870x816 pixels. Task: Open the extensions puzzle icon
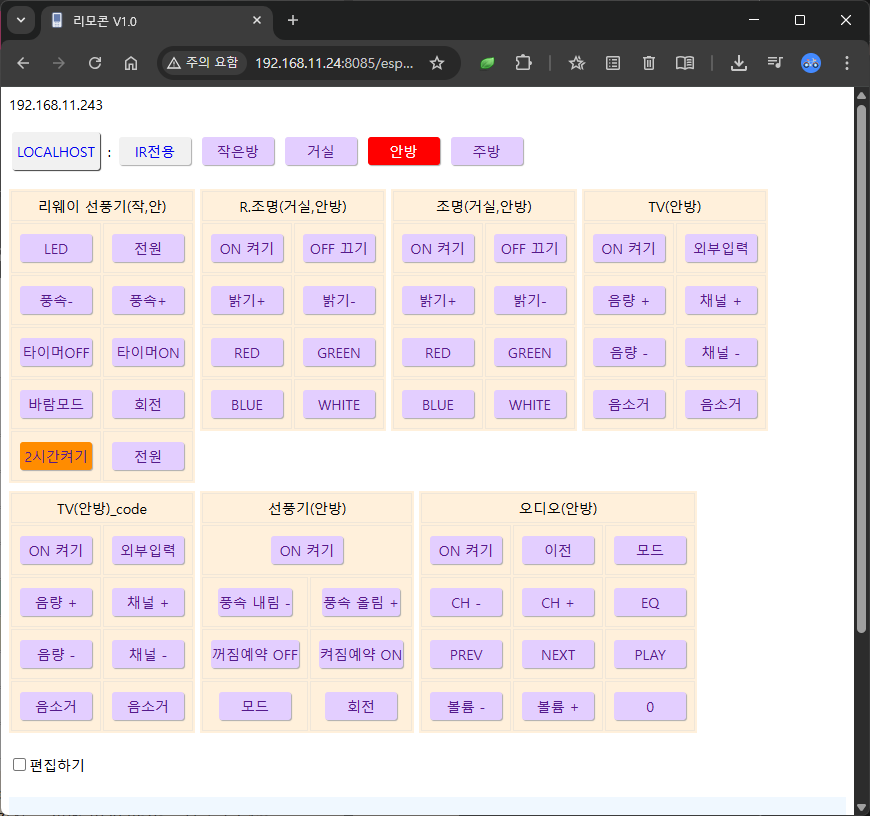pyautogui.click(x=523, y=63)
